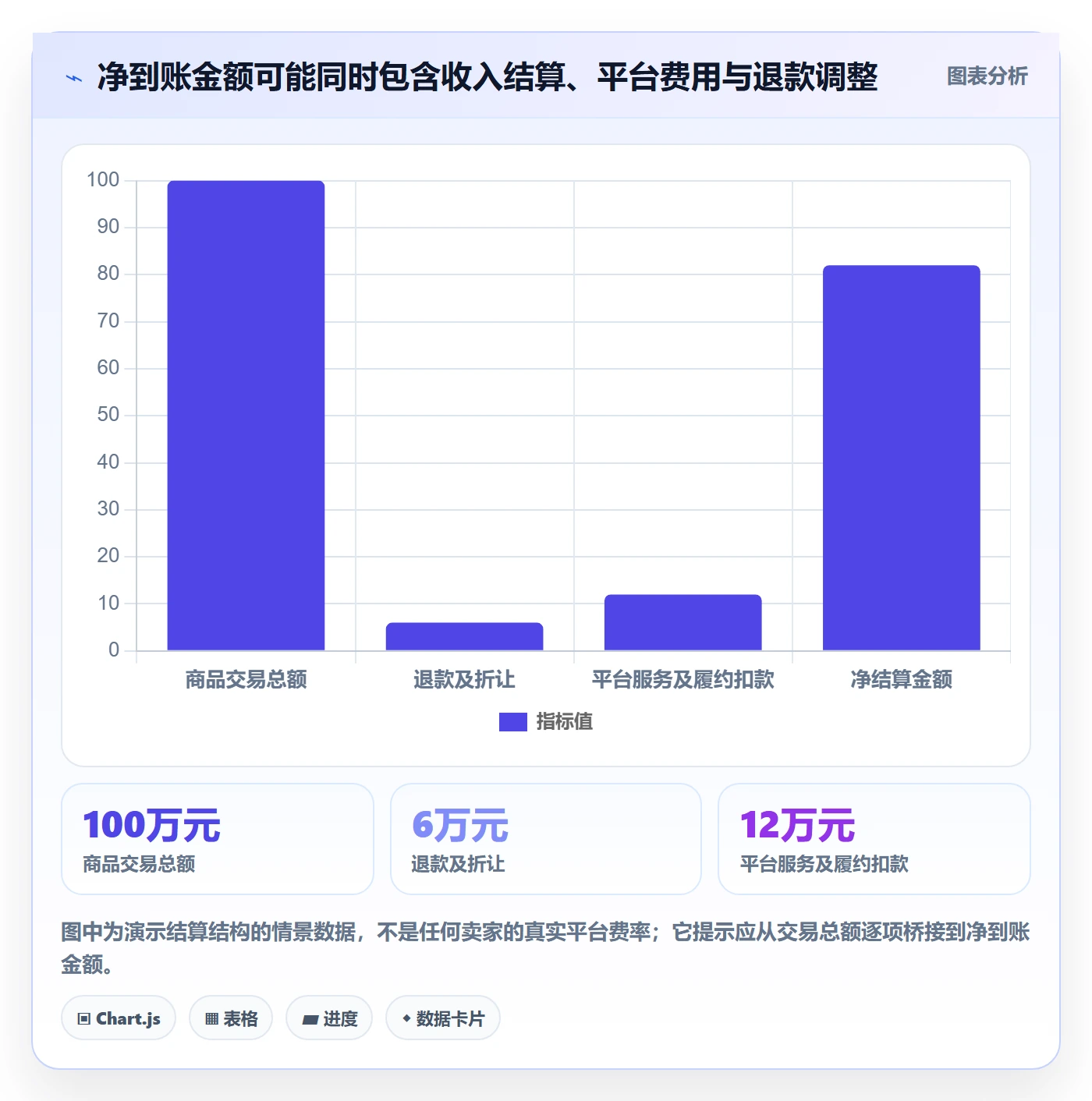Click the 净结算金额 bar in the chart
The width and height of the screenshot is (1092, 1101).
[901, 458]
